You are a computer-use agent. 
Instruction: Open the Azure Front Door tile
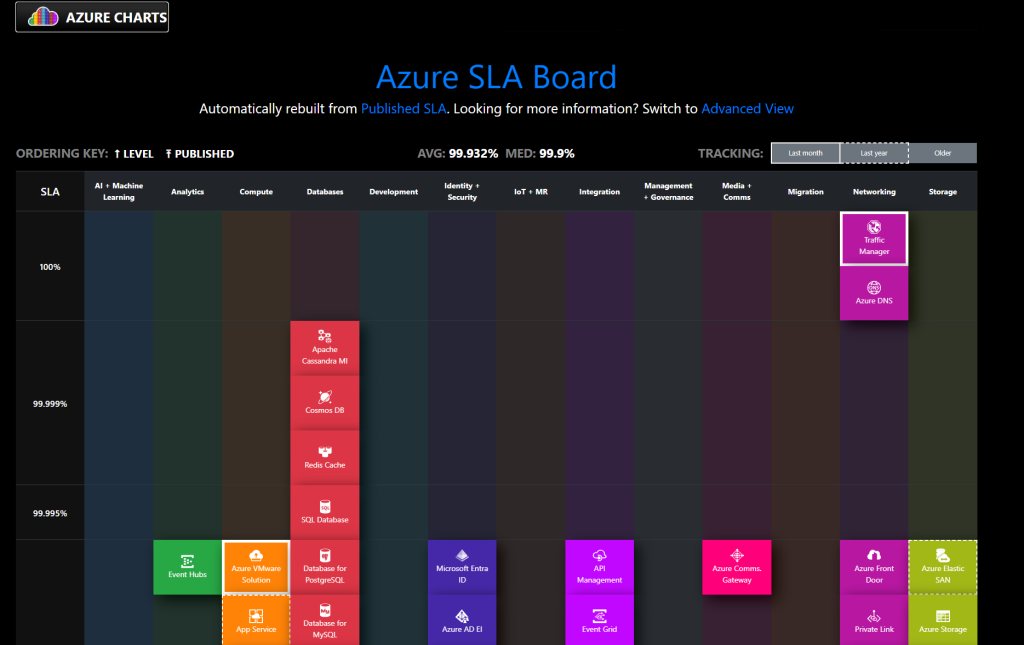coord(874,567)
